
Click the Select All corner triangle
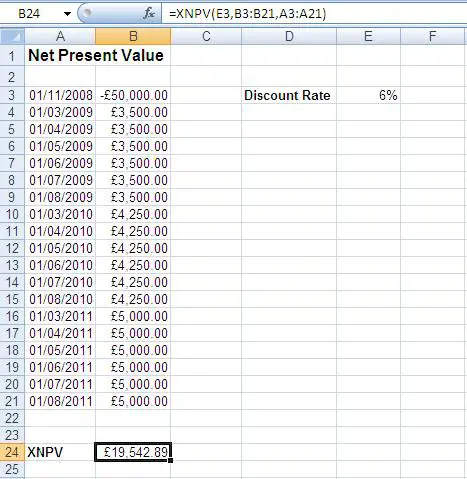pyautogui.click(x=12, y=36)
